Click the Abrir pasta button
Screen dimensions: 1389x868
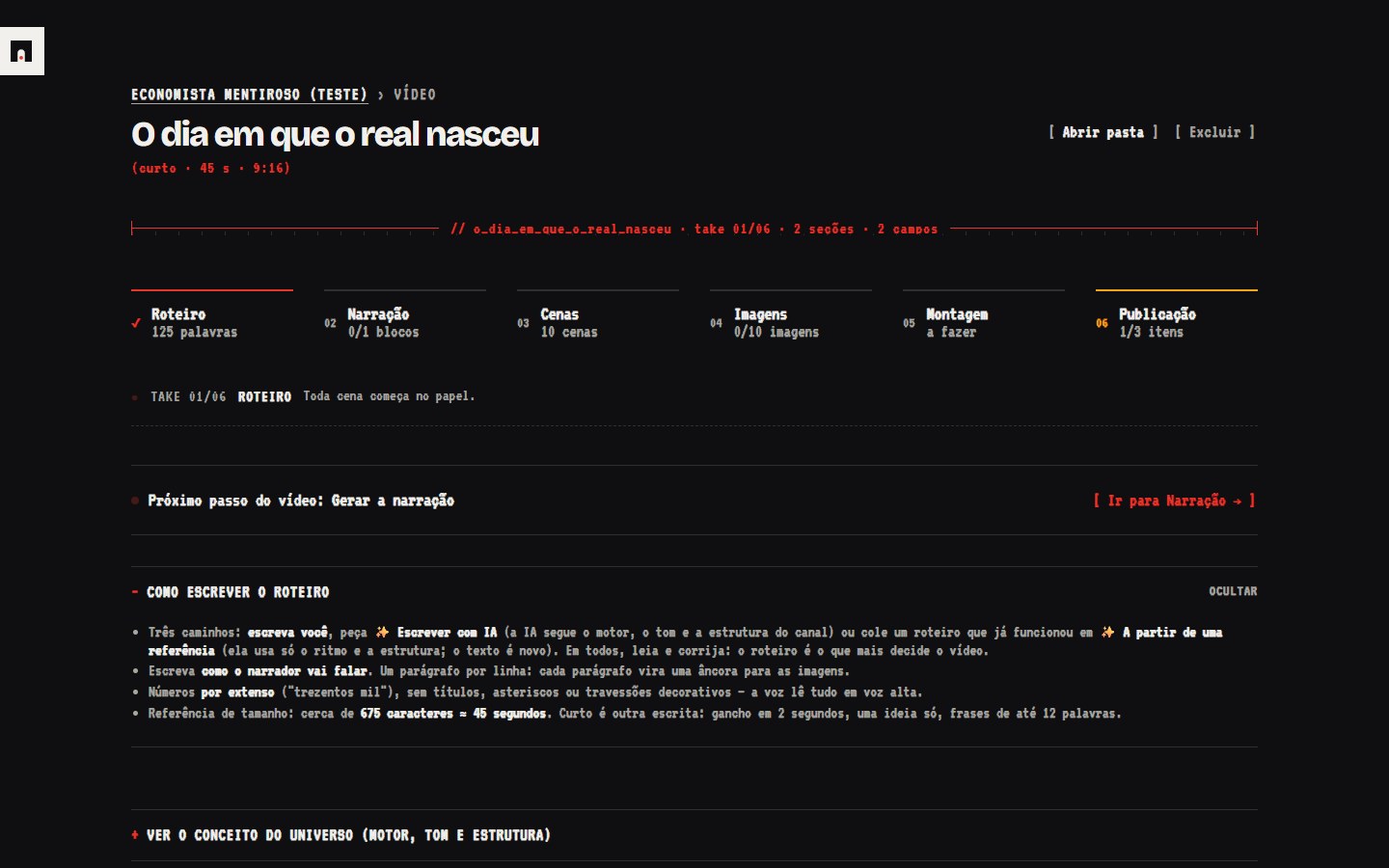pyautogui.click(x=1103, y=132)
